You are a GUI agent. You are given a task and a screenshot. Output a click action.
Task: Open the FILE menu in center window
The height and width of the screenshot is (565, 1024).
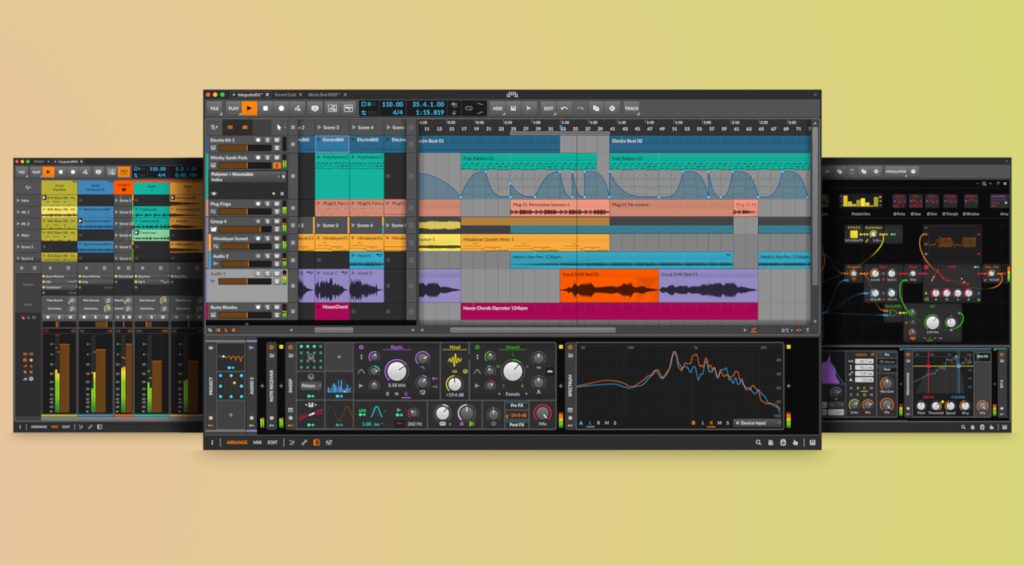215,108
